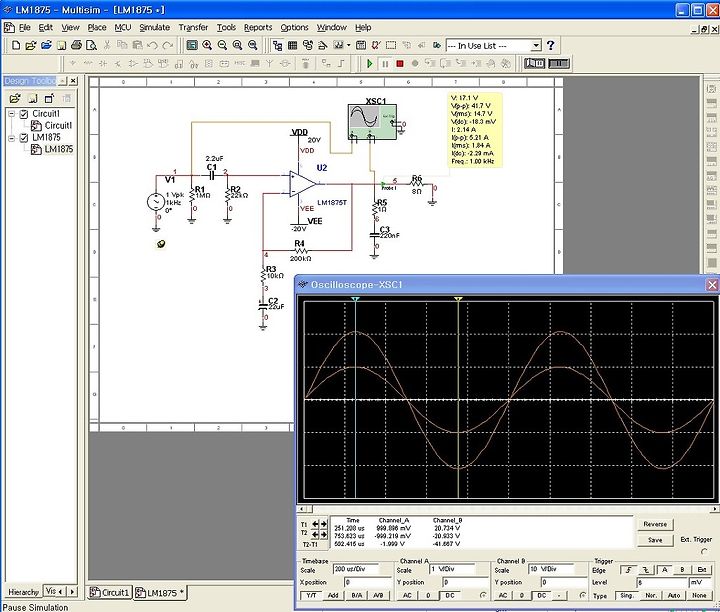Select B/A timebase mode
The height and width of the screenshot is (612, 720).
(x=357, y=595)
